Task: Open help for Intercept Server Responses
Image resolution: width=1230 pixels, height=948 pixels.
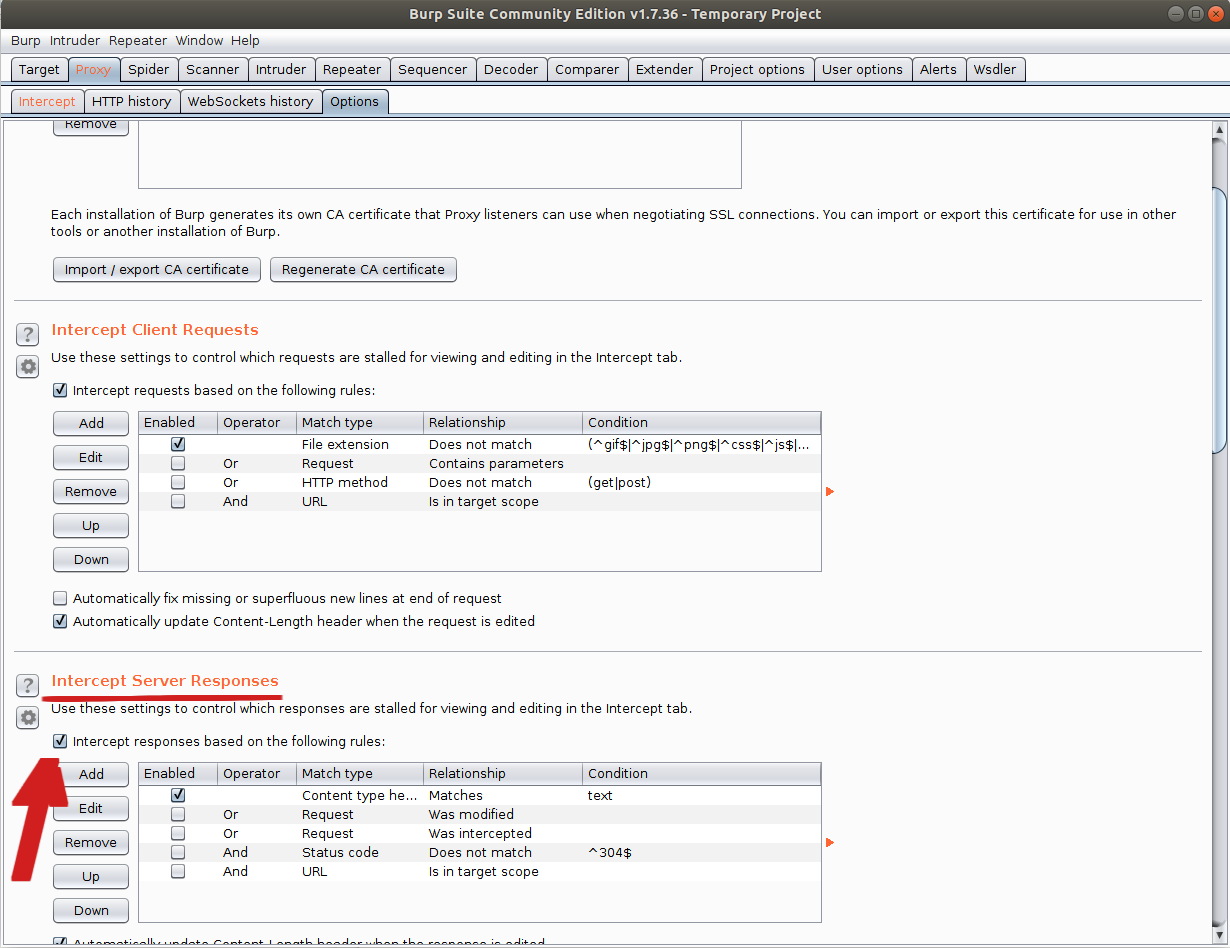Action: [28, 685]
